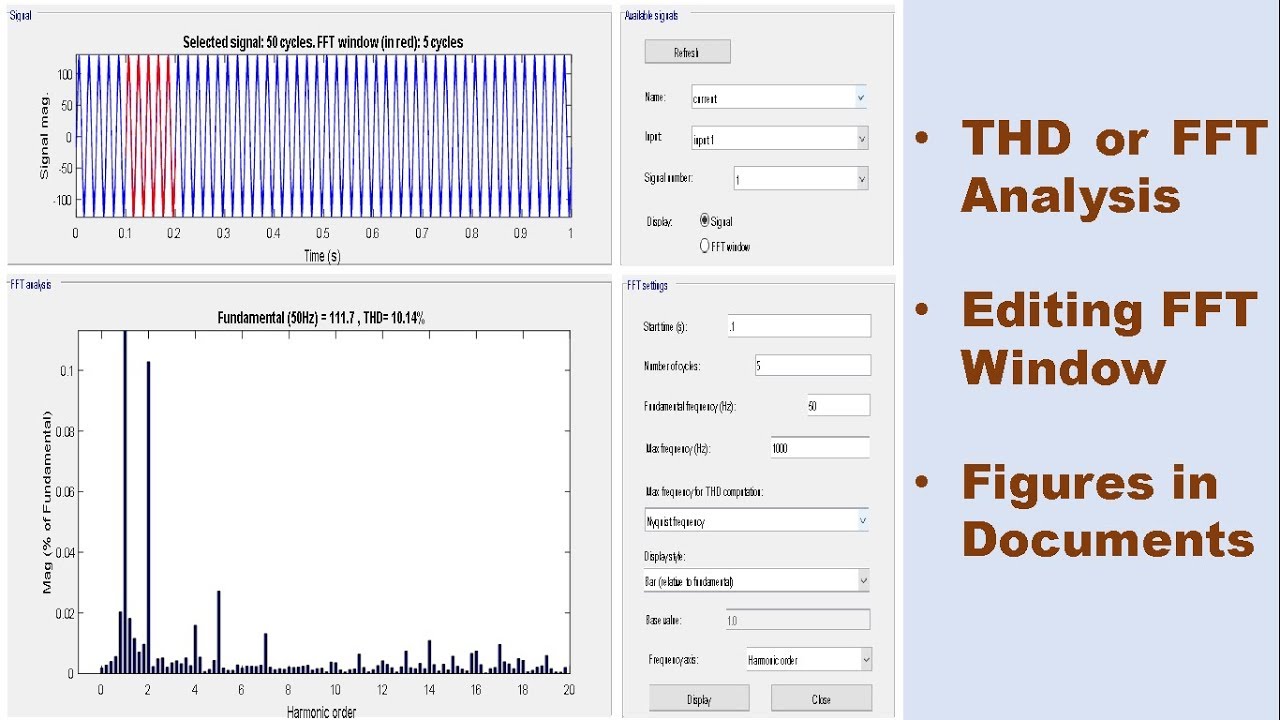Open the Display style dropdown

coord(757,581)
